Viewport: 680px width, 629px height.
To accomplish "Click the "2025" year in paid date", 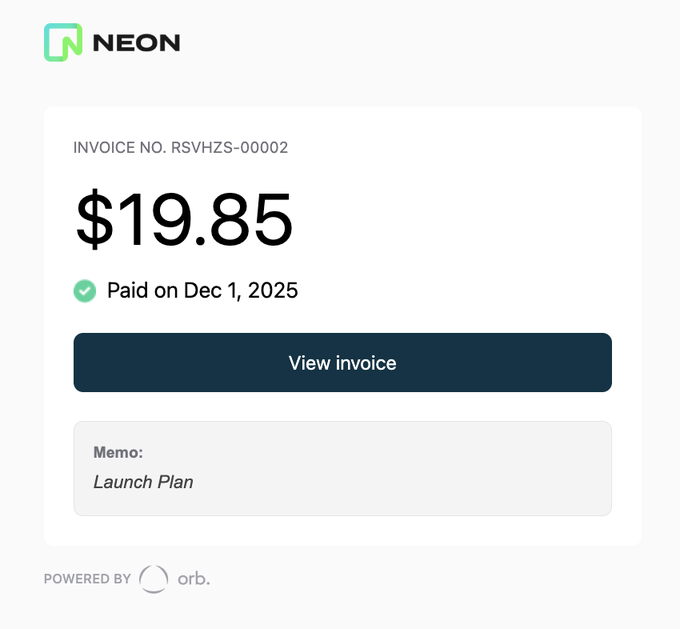I will (x=273, y=291).
